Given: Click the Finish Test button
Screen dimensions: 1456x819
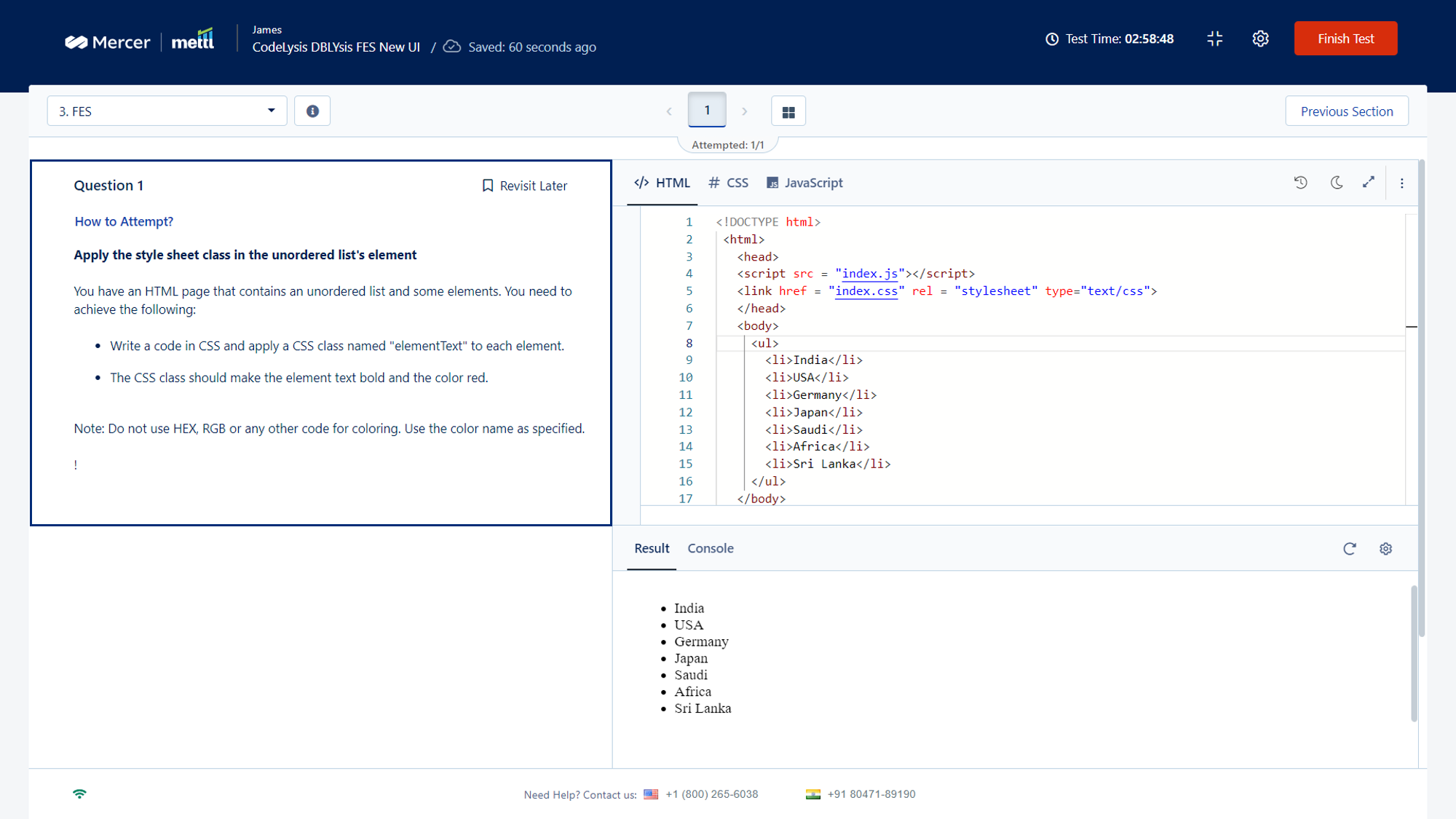Looking at the screenshot, I should pyautogui.click(x=1345, y=39).
